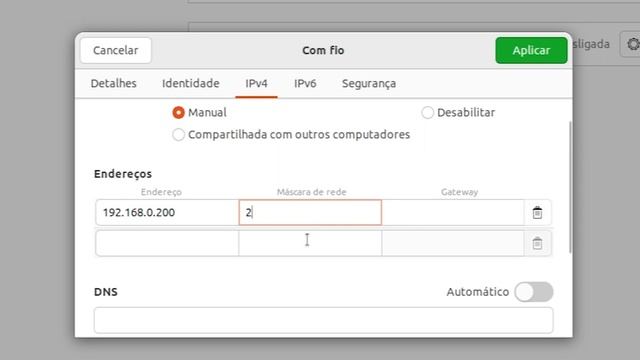The image size is (640, 360).
Task: Open settings gear in the background window
Action: point(633,44)
